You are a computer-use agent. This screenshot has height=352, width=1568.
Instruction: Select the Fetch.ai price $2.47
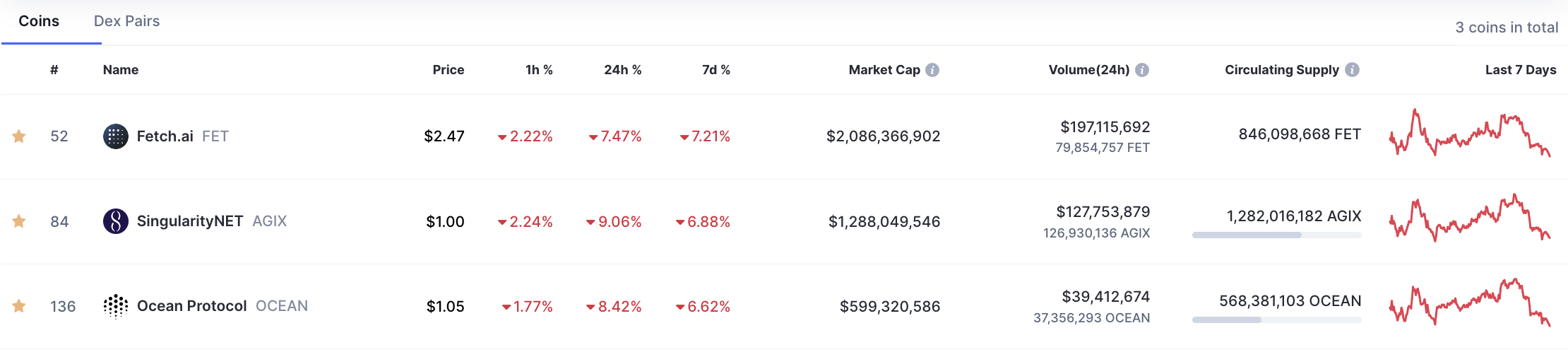[x=444, y=136]
